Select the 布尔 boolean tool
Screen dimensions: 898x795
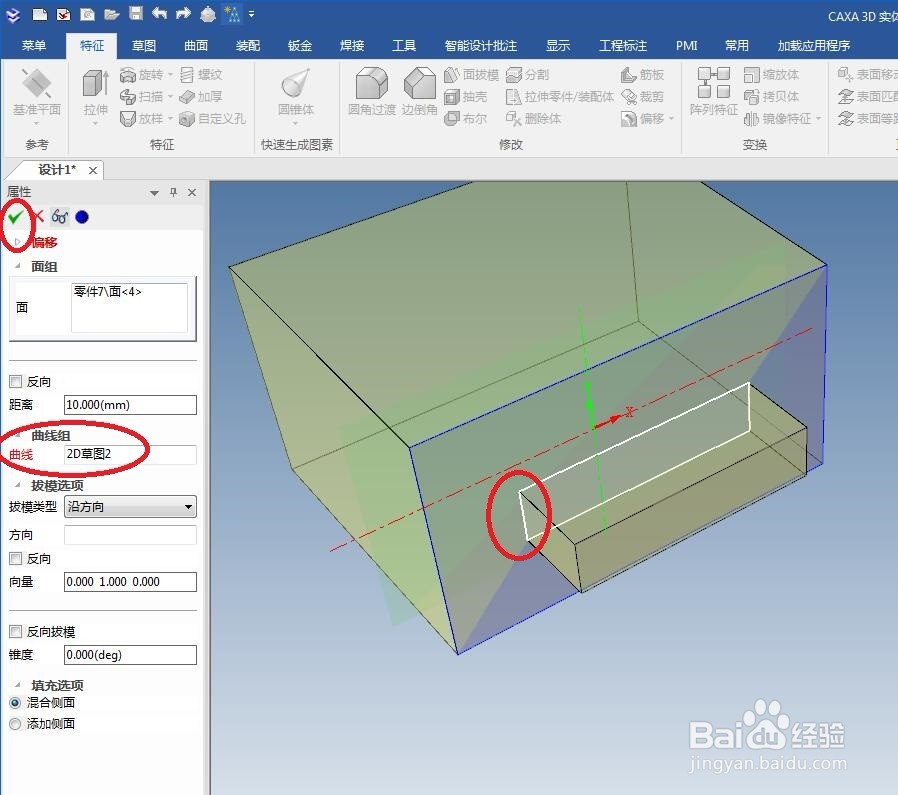(x=466, y=119)
